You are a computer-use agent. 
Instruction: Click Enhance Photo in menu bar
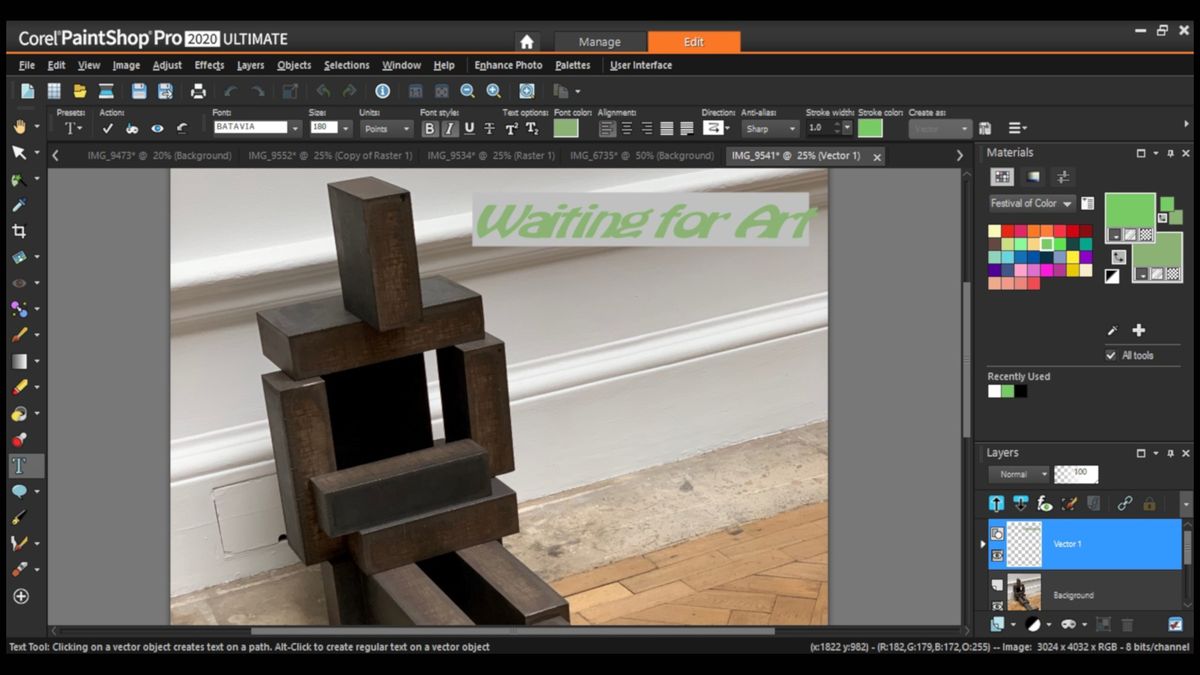(x=508, y=65)
